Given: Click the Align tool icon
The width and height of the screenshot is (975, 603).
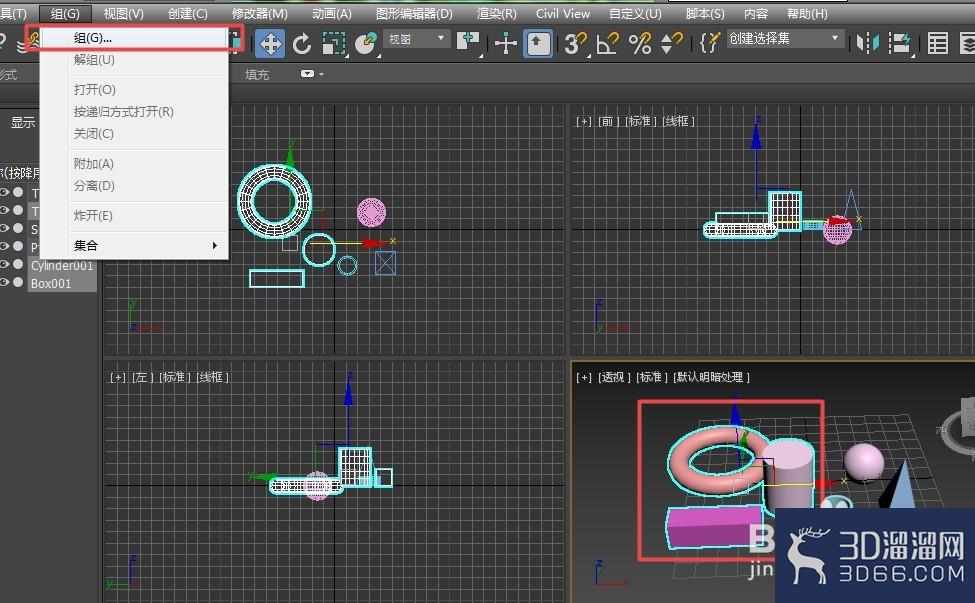Looking at the screenshot, I should coord(899,43).
